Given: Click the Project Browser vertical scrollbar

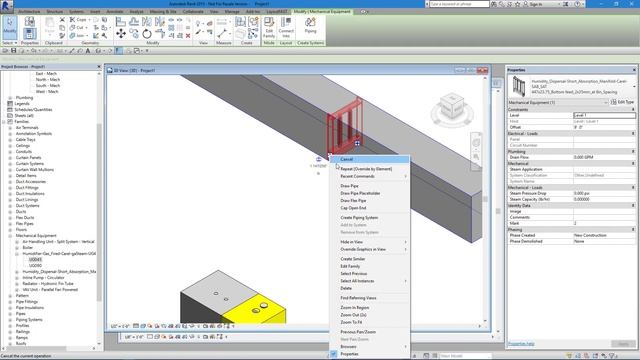Looking at the screenshot, I should (x=99, y=212).
